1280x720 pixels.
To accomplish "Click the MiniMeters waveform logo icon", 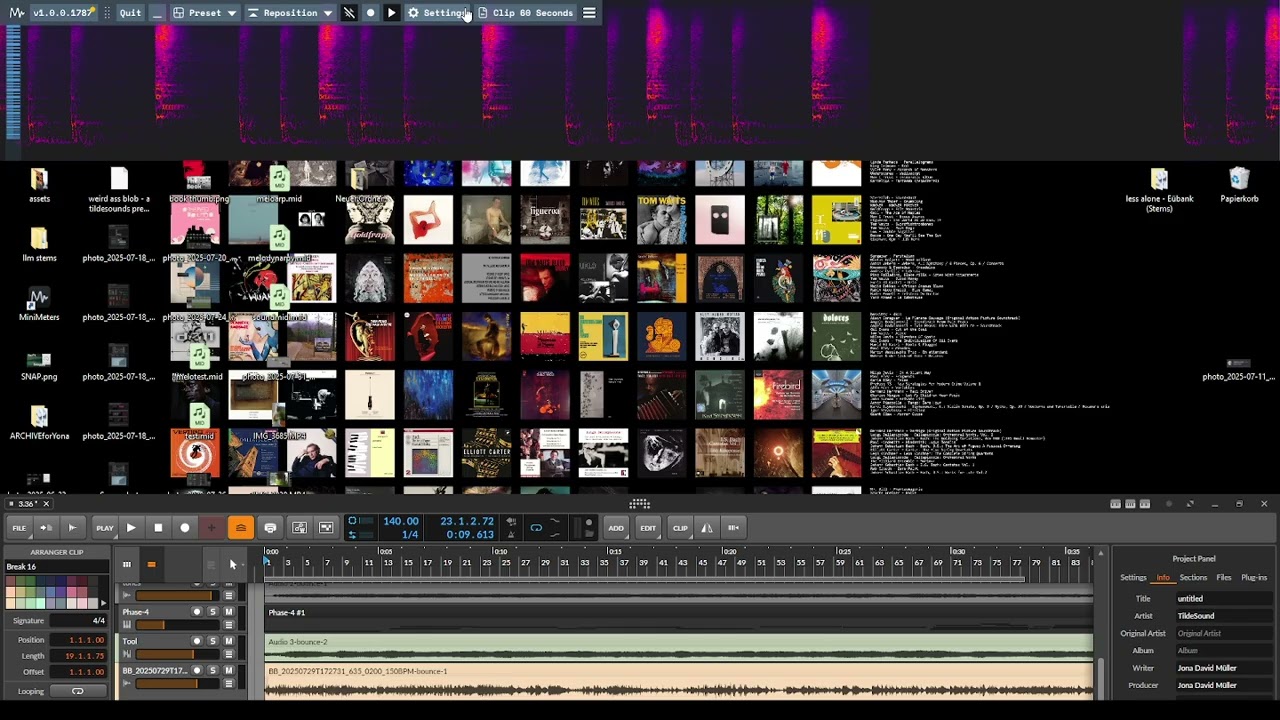I will point(17,13).
